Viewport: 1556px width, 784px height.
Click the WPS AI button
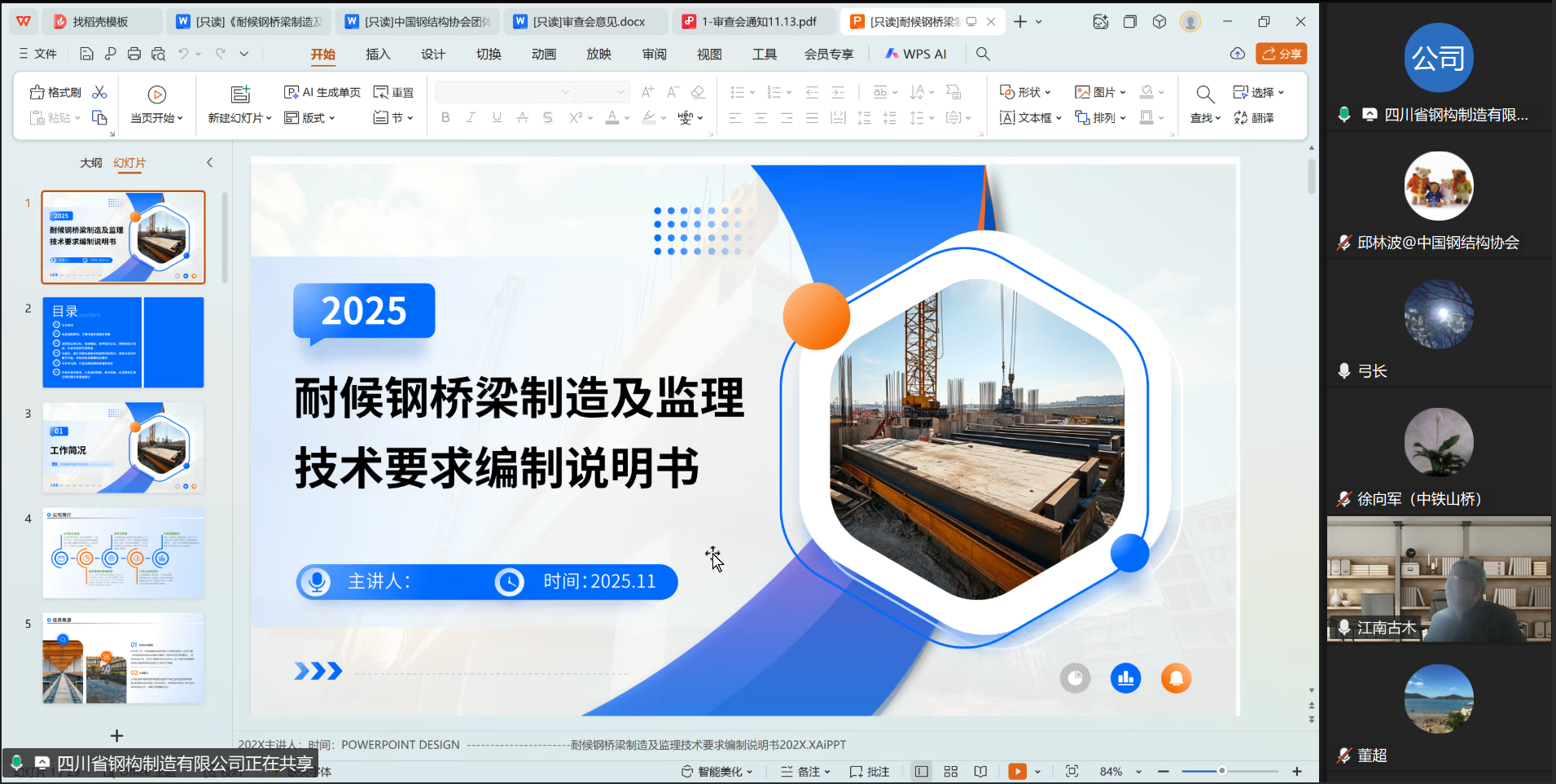pyautogui.click(x=916, y=54)
